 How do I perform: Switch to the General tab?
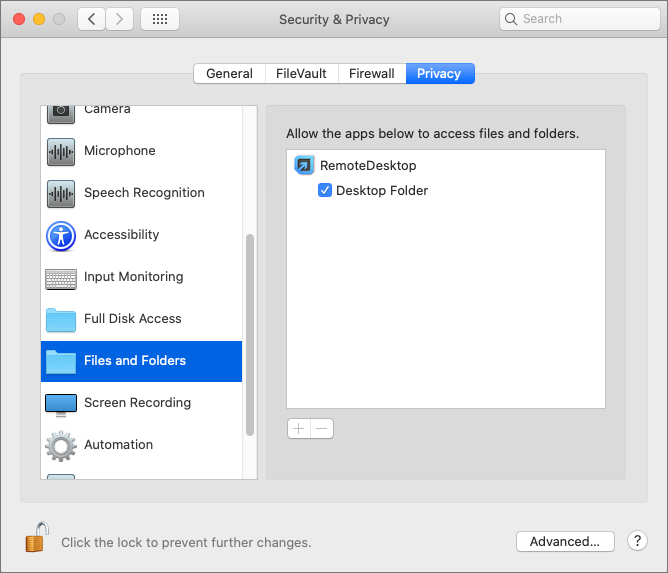pyautogui.click(x=229, y=73)
